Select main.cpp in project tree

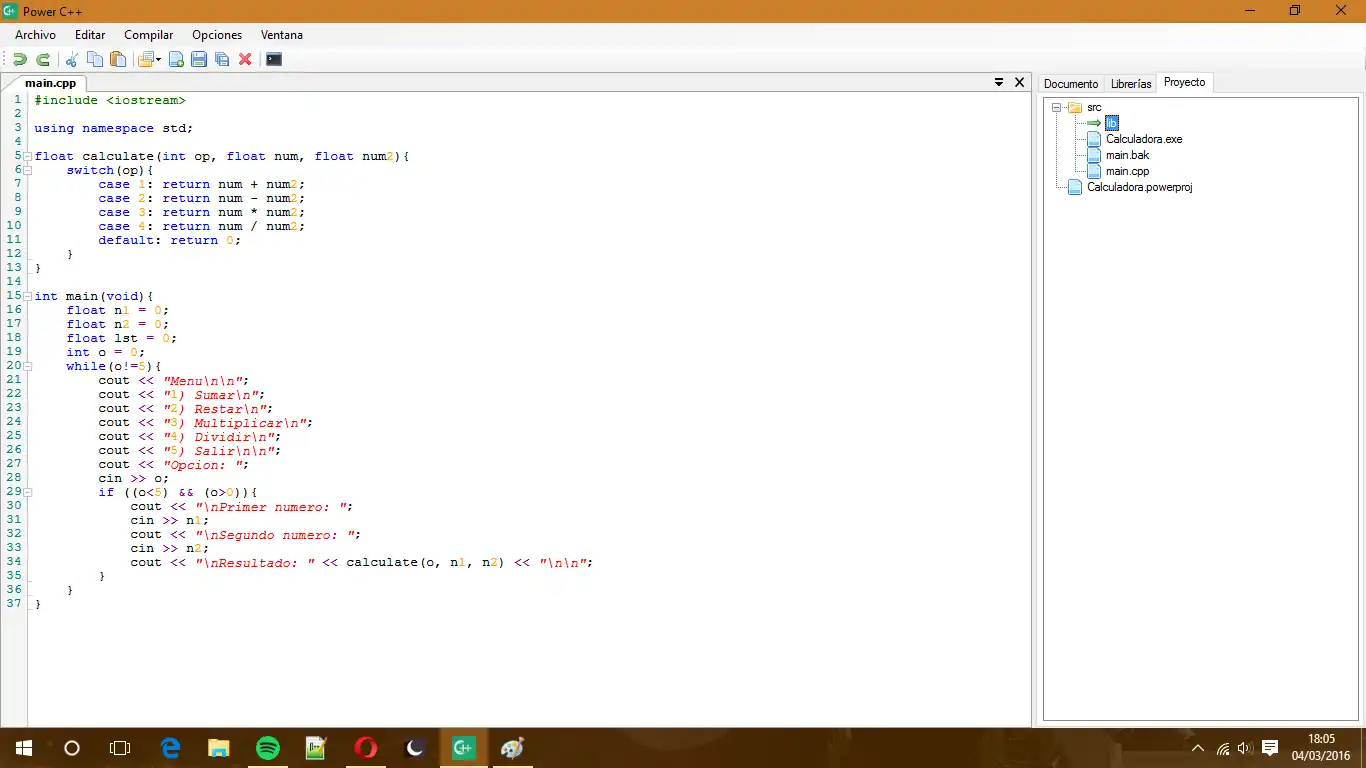click(x=1127, y=171)
